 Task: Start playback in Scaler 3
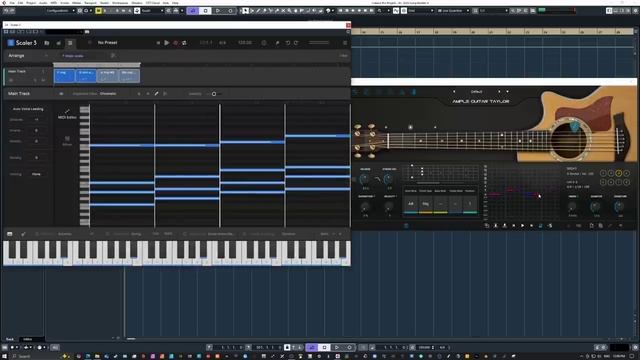(x=167, y=42)
